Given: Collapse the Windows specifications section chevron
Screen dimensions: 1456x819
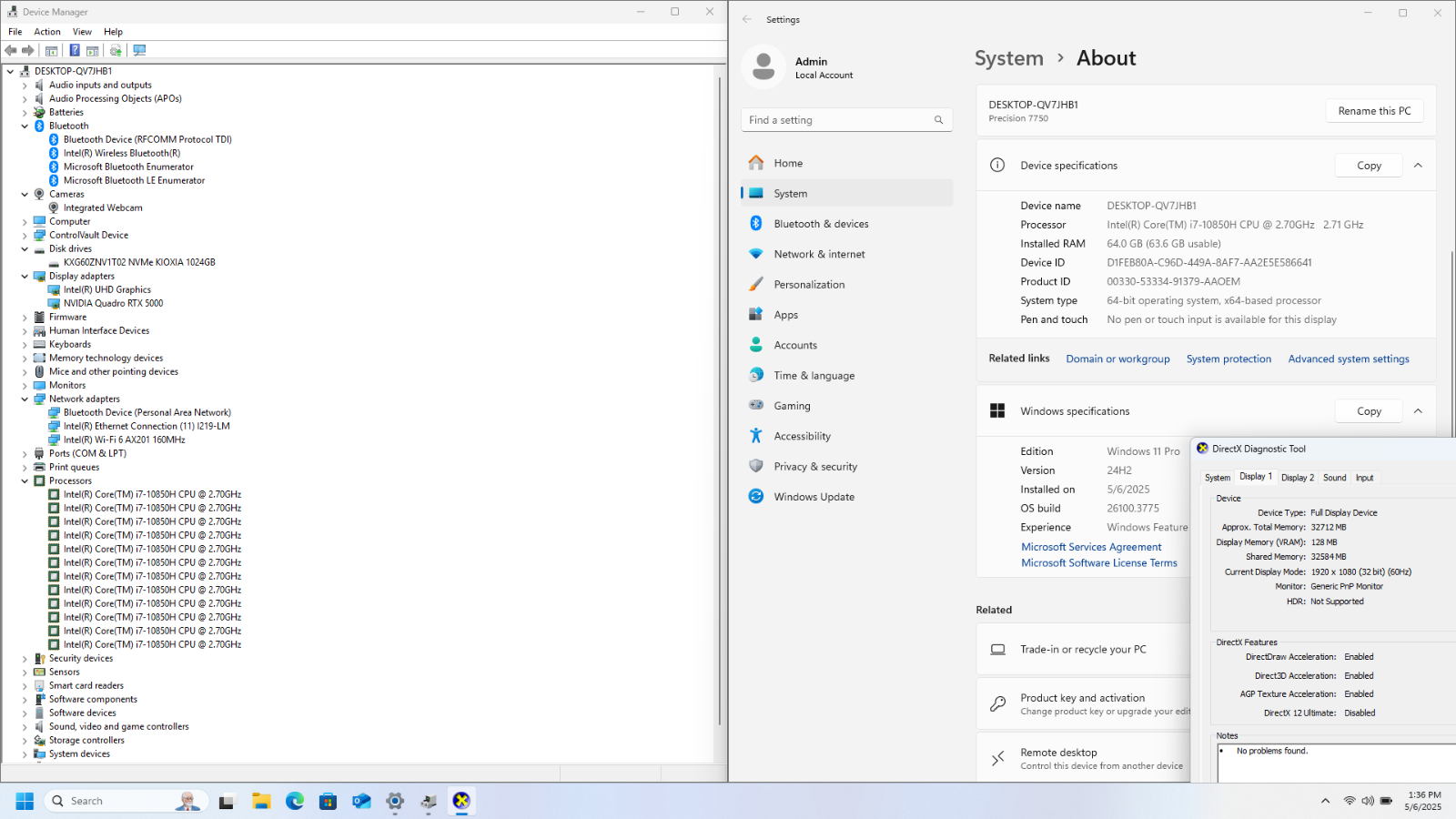Looking at the screenshot, I should tap(1418, 411).
